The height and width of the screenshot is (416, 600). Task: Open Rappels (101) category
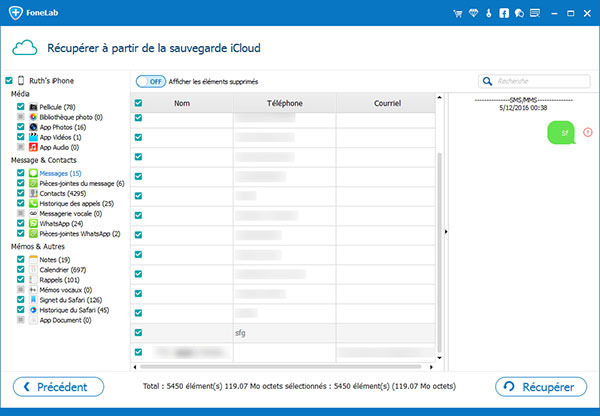(59, 280)
